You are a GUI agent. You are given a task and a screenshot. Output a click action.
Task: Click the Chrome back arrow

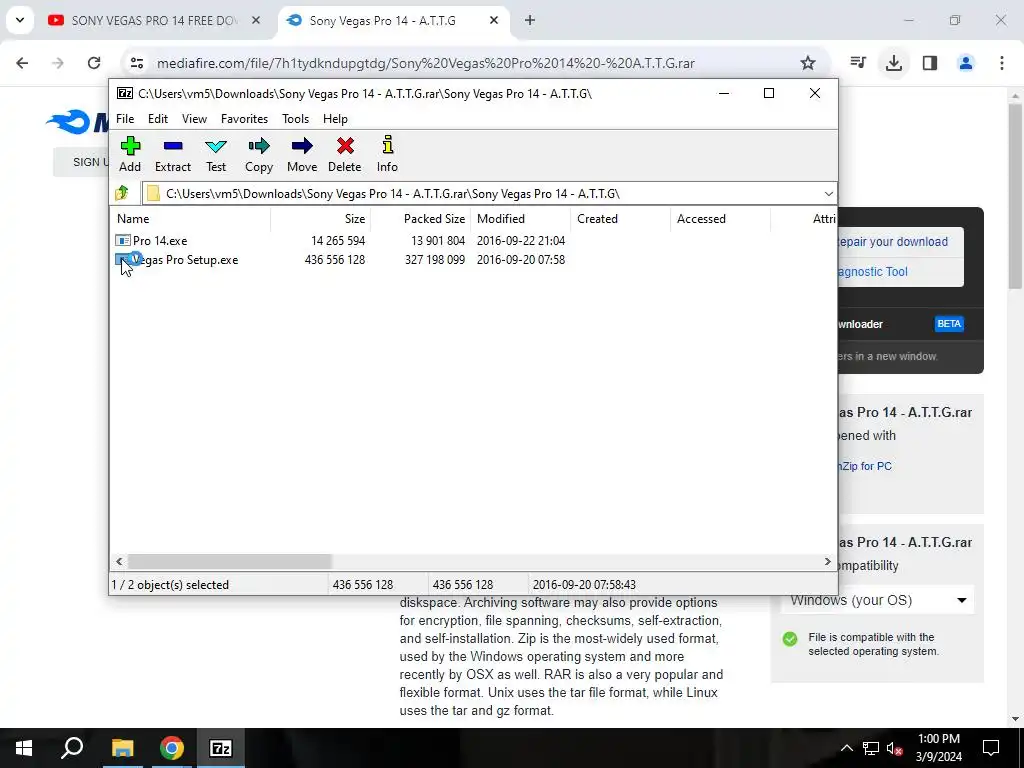point(22,63)
